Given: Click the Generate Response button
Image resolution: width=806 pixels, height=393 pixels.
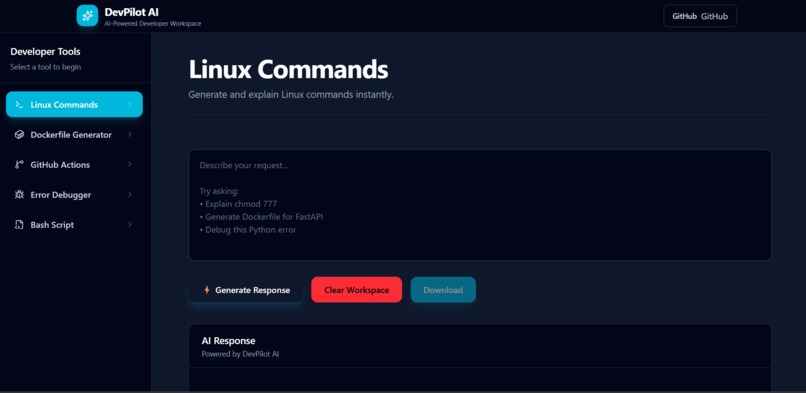Looking at the screenshot, I should click(x=246, y=290).
